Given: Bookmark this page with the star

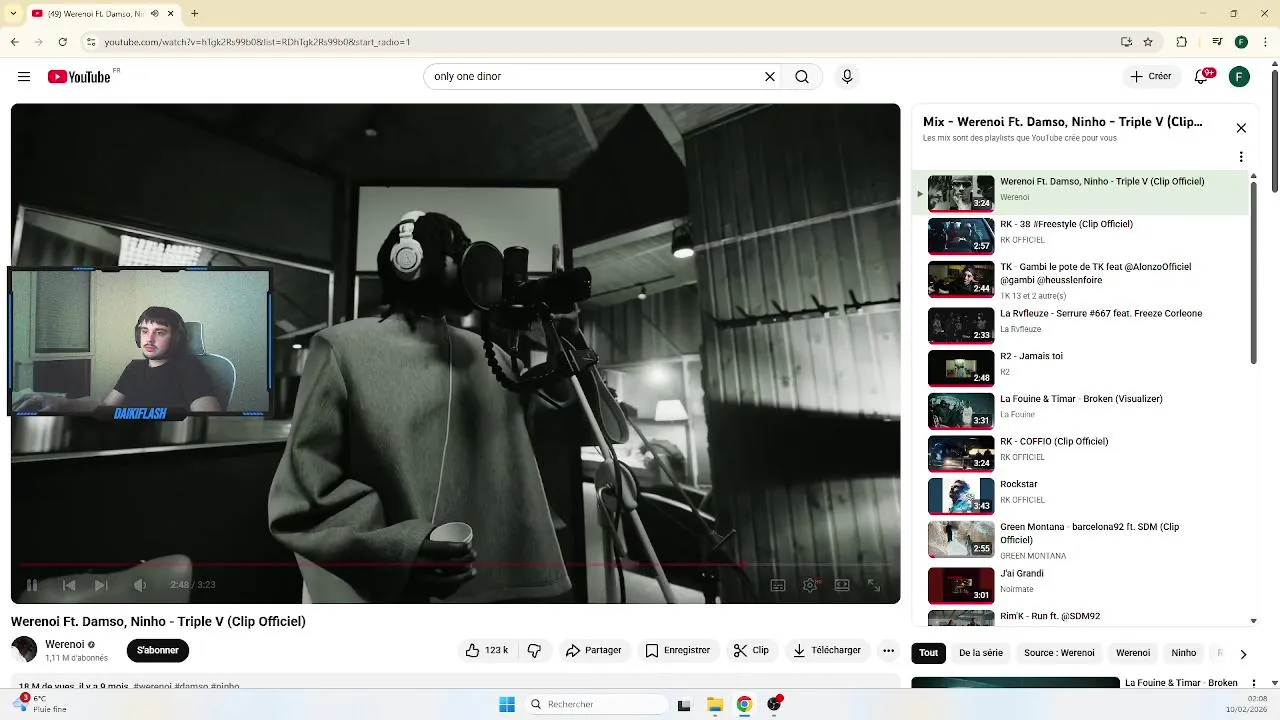Looking at the screenshot, I should point(1148,42).
